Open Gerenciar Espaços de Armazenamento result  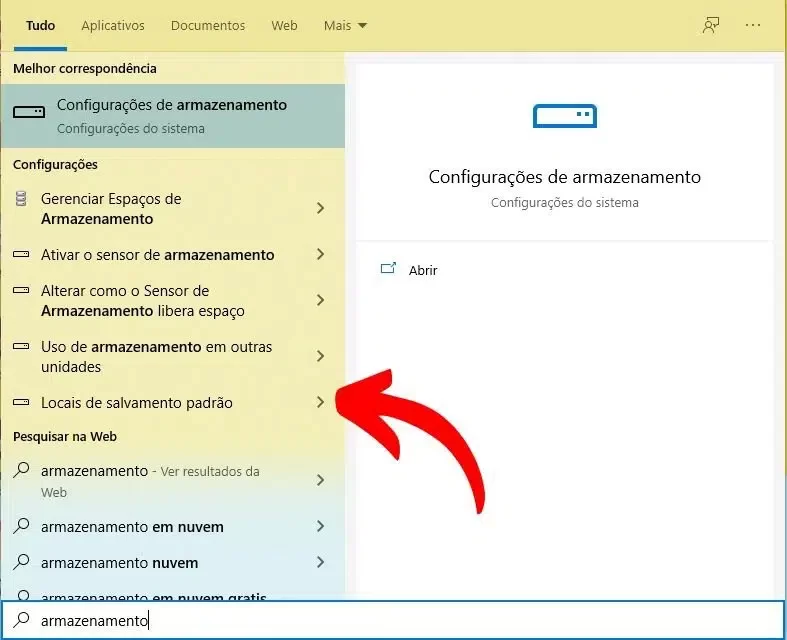pos(173,208)
